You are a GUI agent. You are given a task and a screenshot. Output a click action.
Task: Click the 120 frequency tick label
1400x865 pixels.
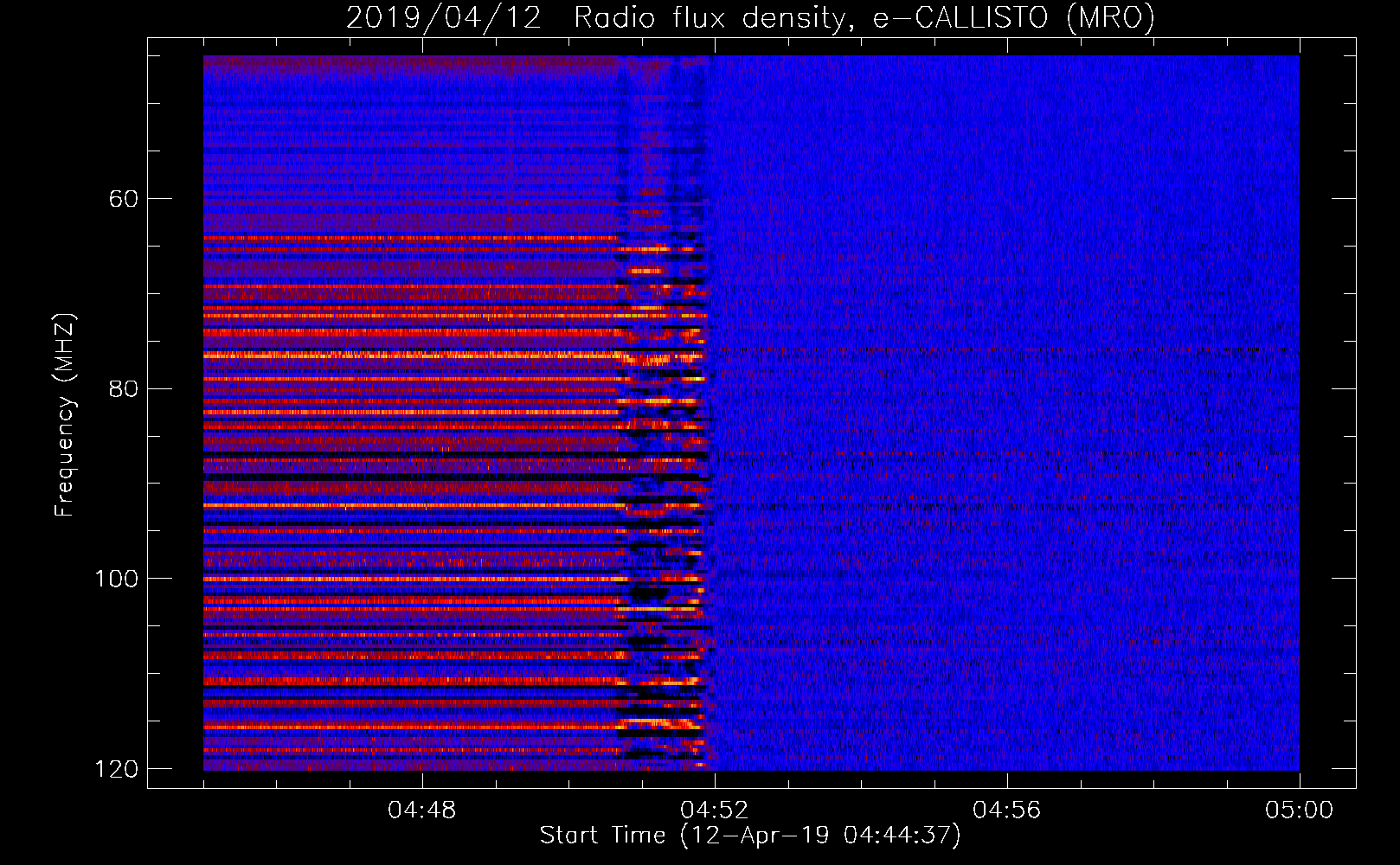[115, 768]
